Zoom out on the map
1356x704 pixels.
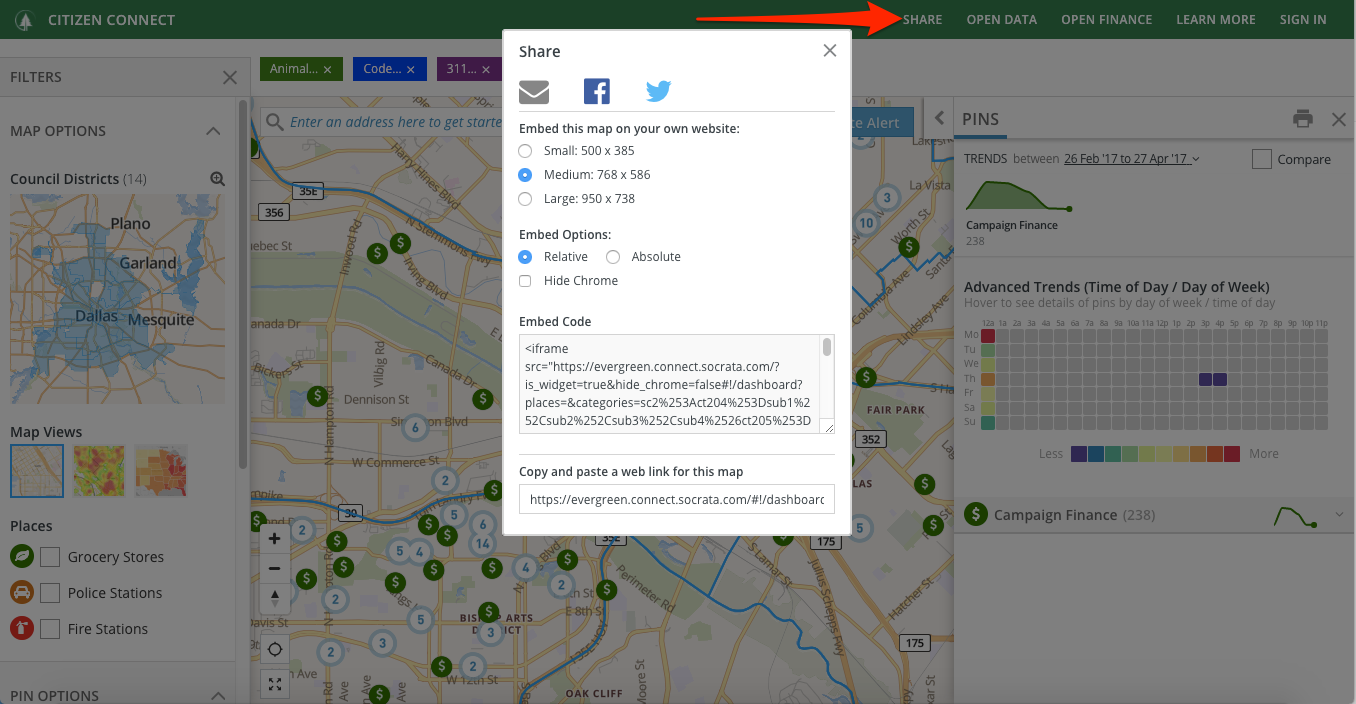[275, 568]
